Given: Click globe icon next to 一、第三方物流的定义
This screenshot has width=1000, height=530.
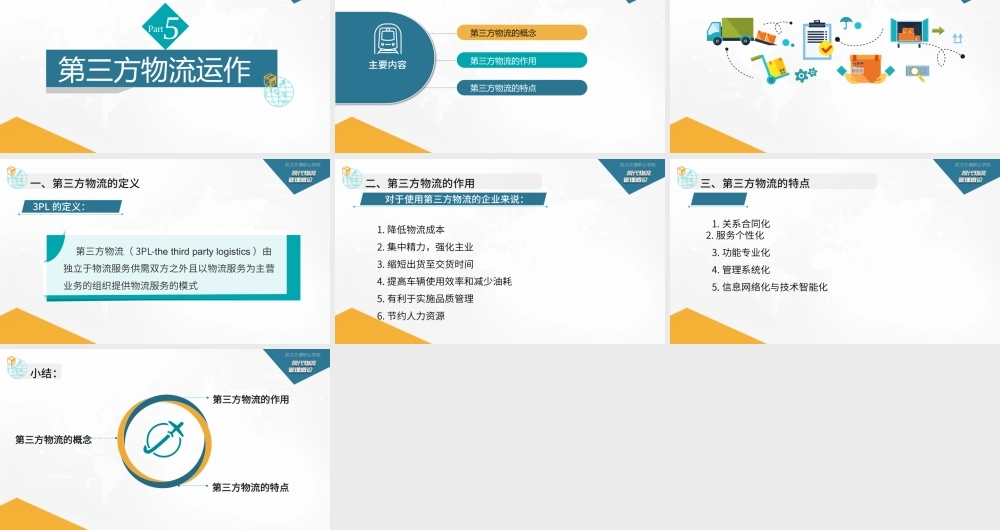Looking at the screenshot, I should click(16, 177).
